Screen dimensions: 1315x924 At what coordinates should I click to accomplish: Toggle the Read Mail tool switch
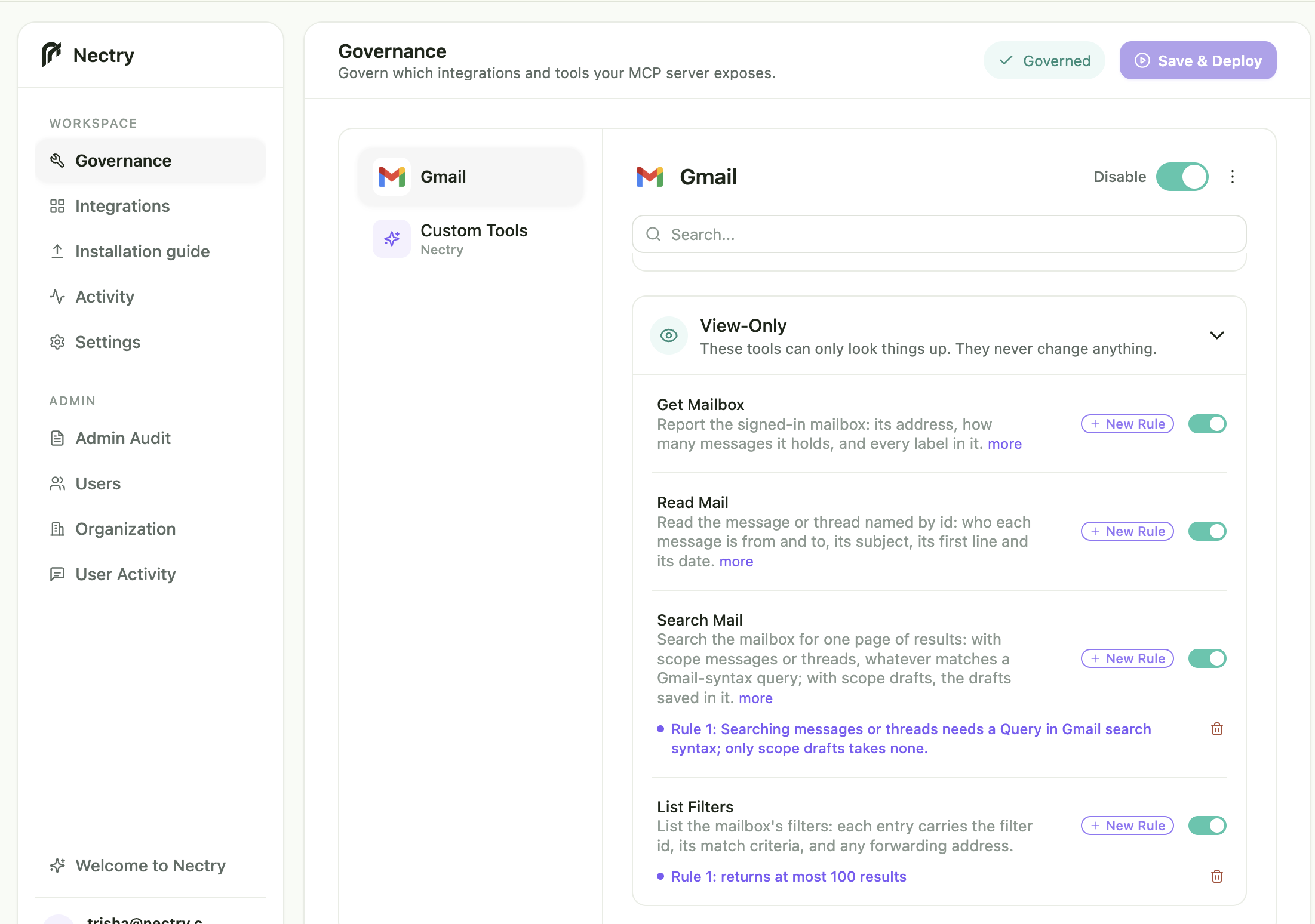click(x=1207, y=531)
